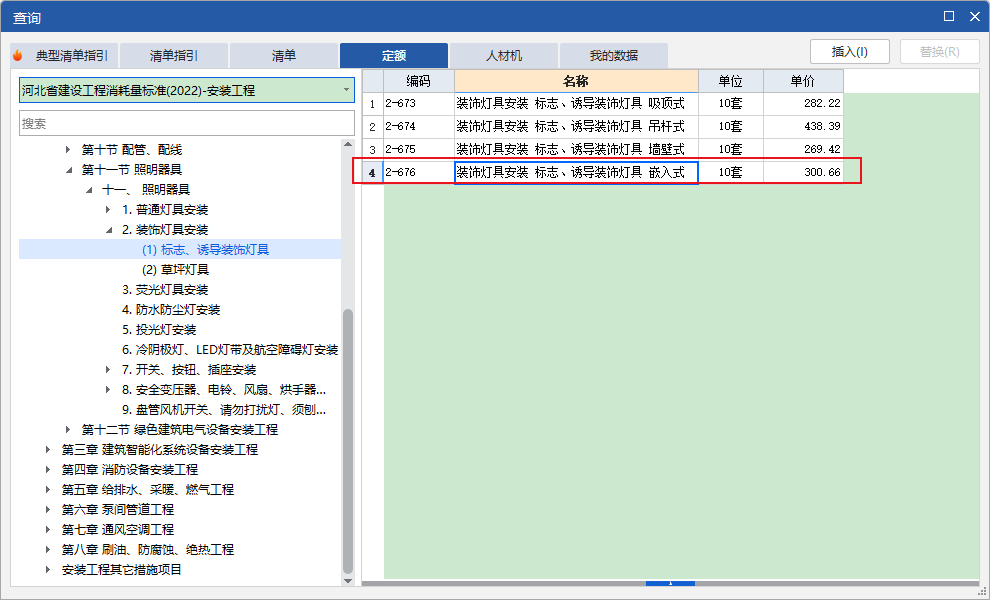Open the 河北省建设工程消耗量标准 standard dropdown
This screenshot has width=990, height=600.
[345, 89]
